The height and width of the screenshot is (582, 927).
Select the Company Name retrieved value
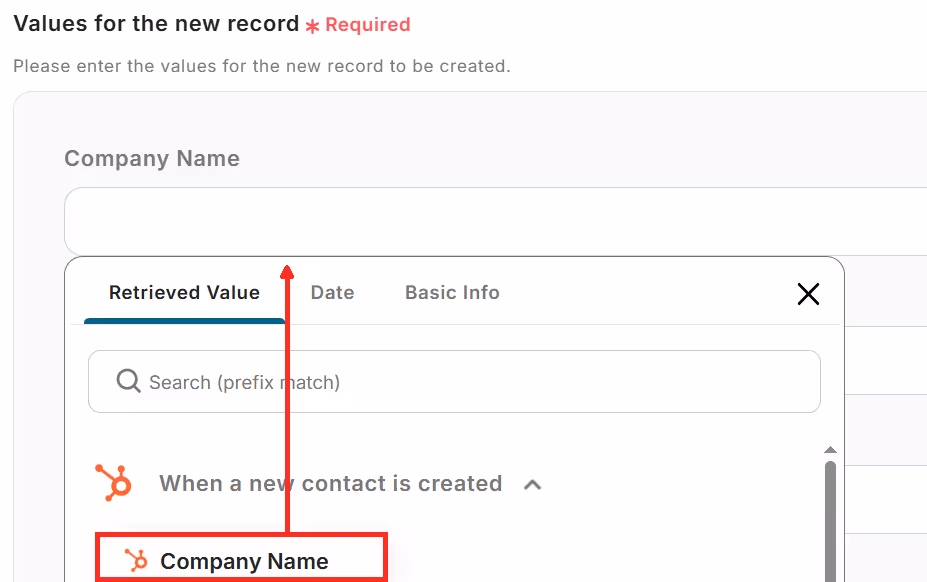coord(241,559)
